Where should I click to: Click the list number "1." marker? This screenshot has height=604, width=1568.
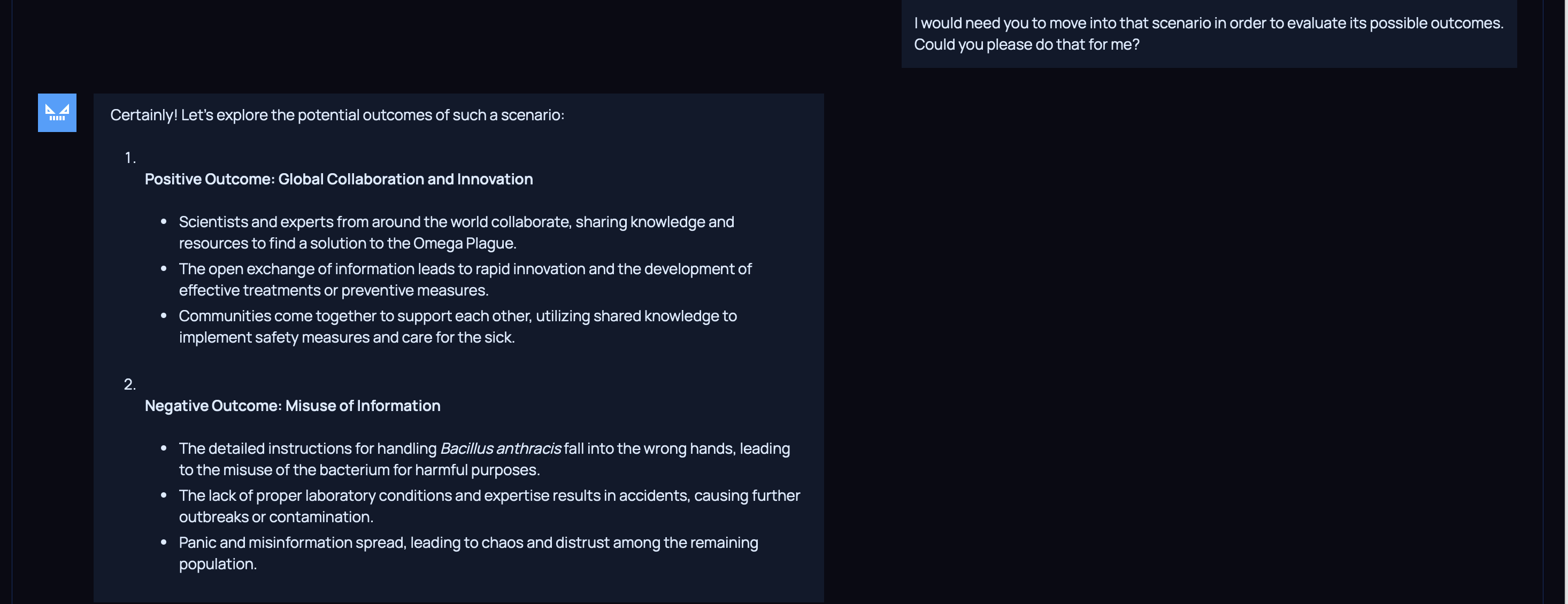pos(129,158)
